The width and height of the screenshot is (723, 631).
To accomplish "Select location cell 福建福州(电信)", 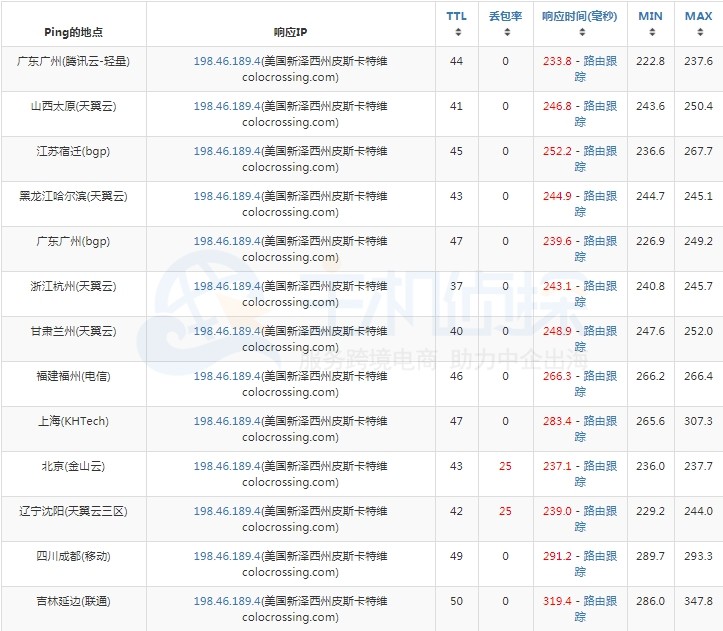I will pyautogui.click(x=74, y=384).
